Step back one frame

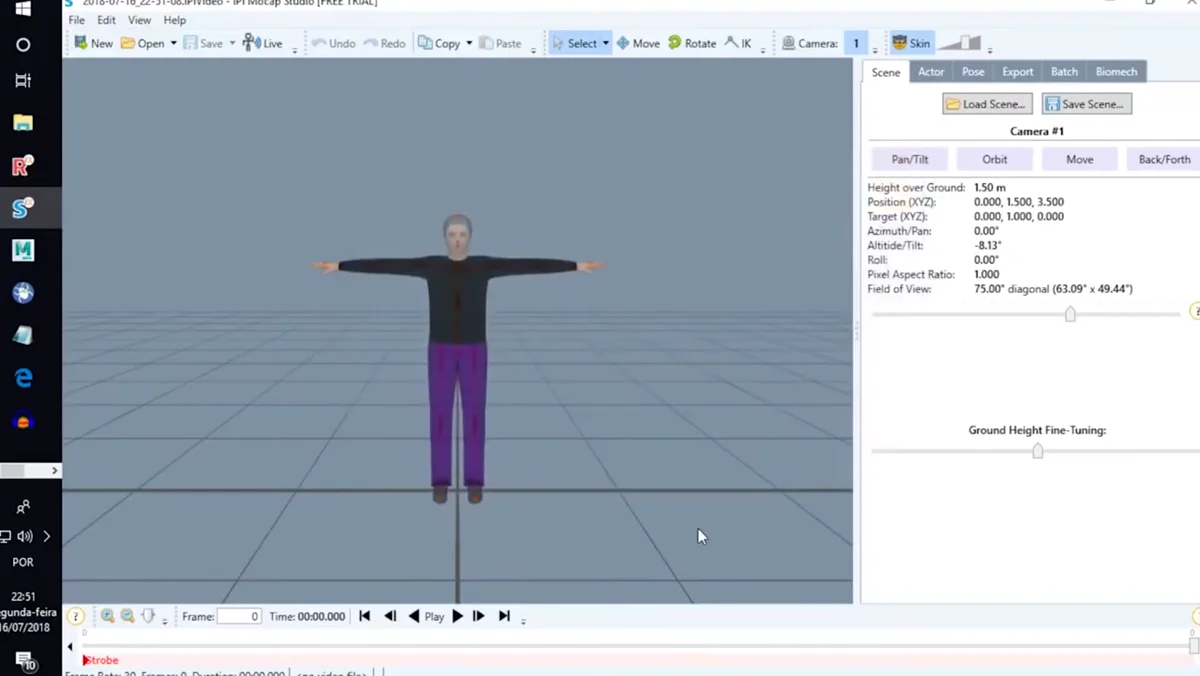390,616
